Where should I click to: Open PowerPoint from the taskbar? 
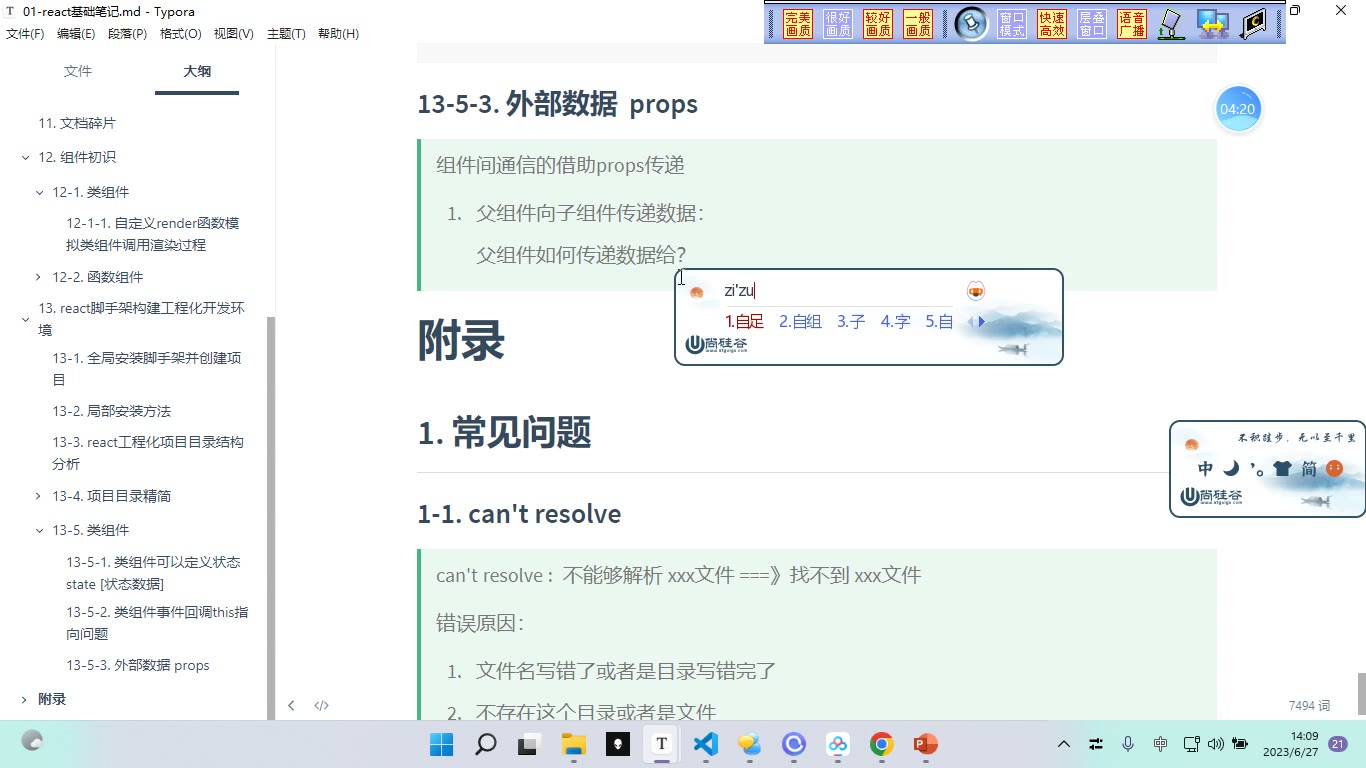click(925, 744)
